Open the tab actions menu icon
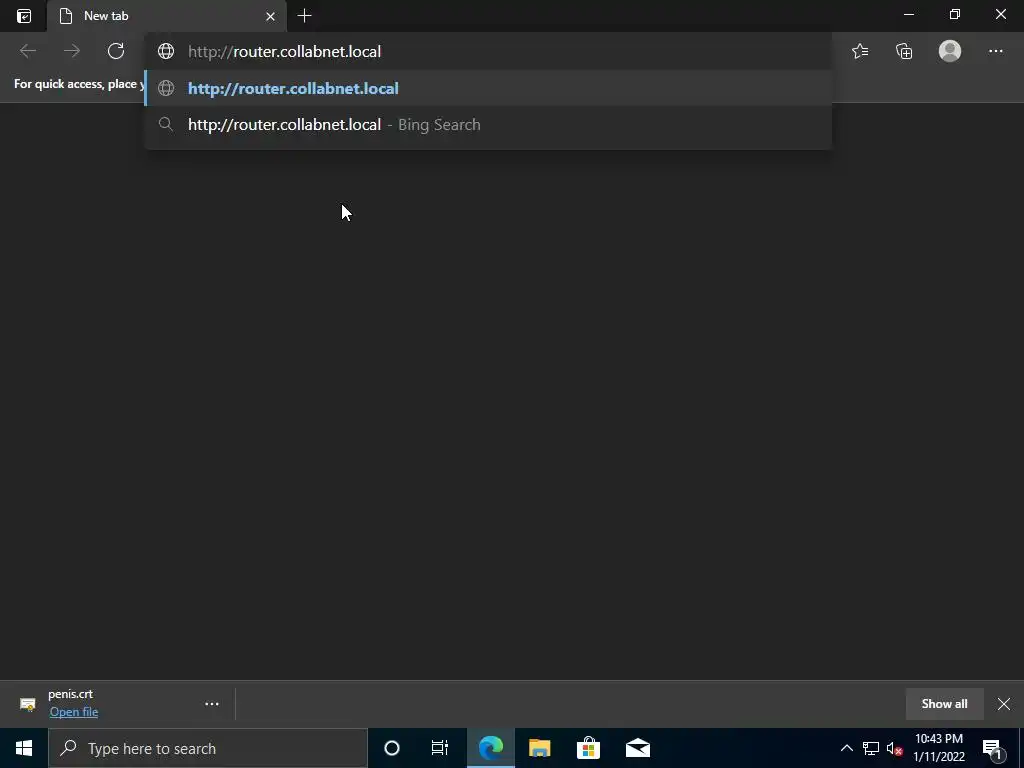Screen dimensions: 1024x768 click(x=24, y=16)
